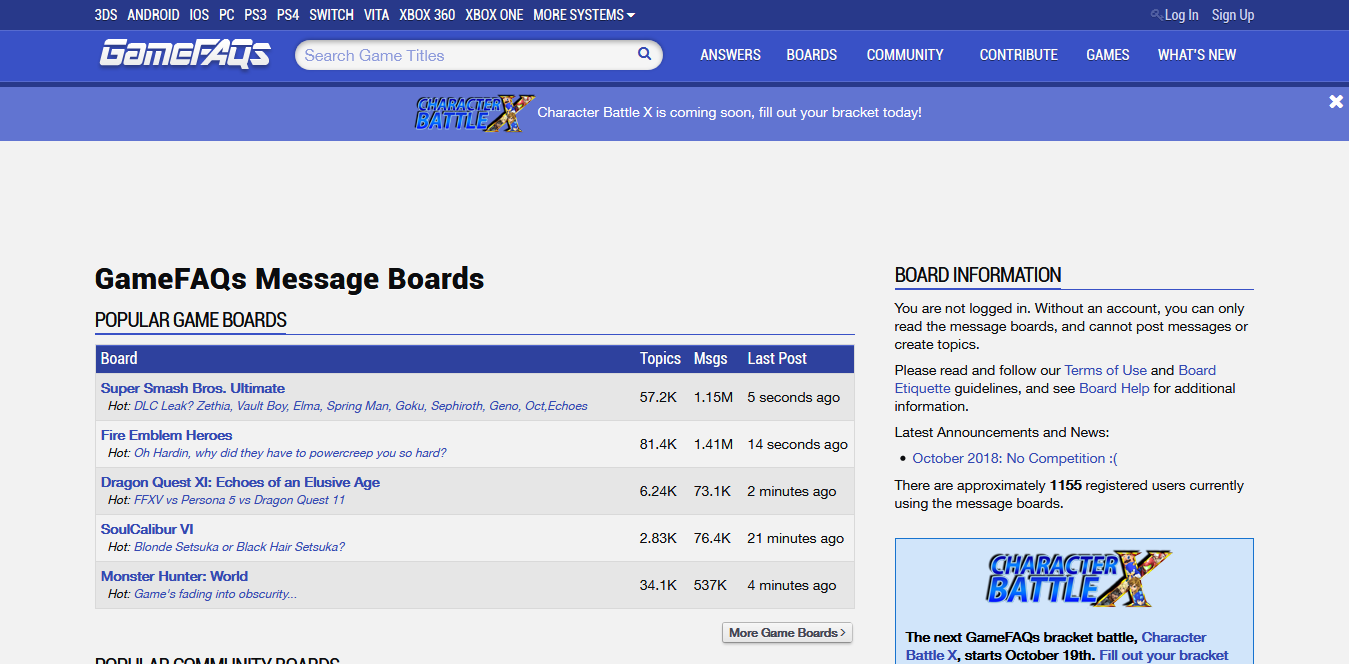Open the Xbox 360 system link
The width and height of the screenshot is (1349, 664).
427,15
